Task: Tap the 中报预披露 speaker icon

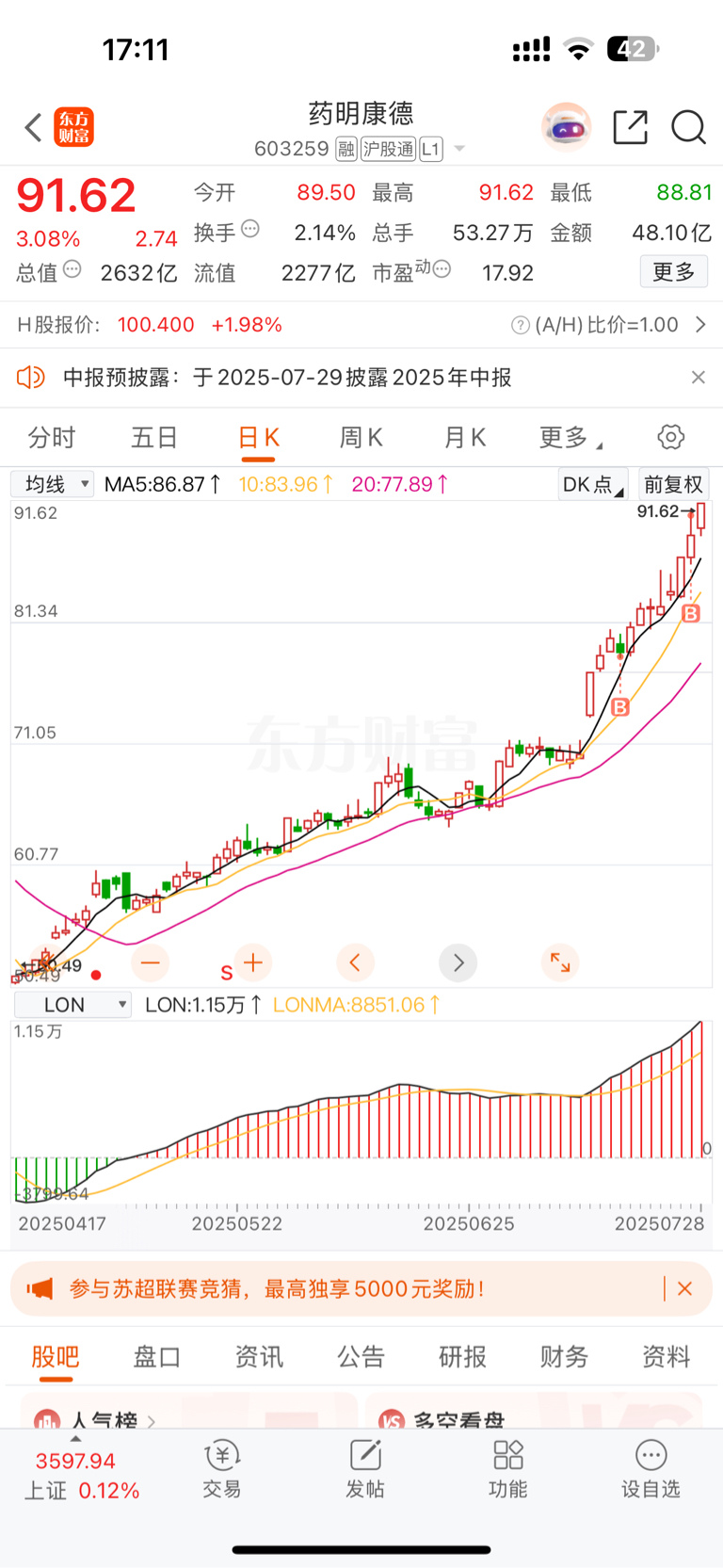Action: pyautogui.click(x=30, y=378)
